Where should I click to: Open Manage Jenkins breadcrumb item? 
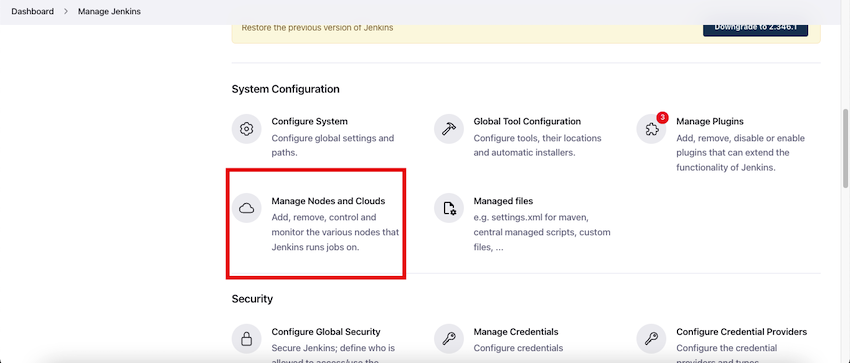pos(109,11)
